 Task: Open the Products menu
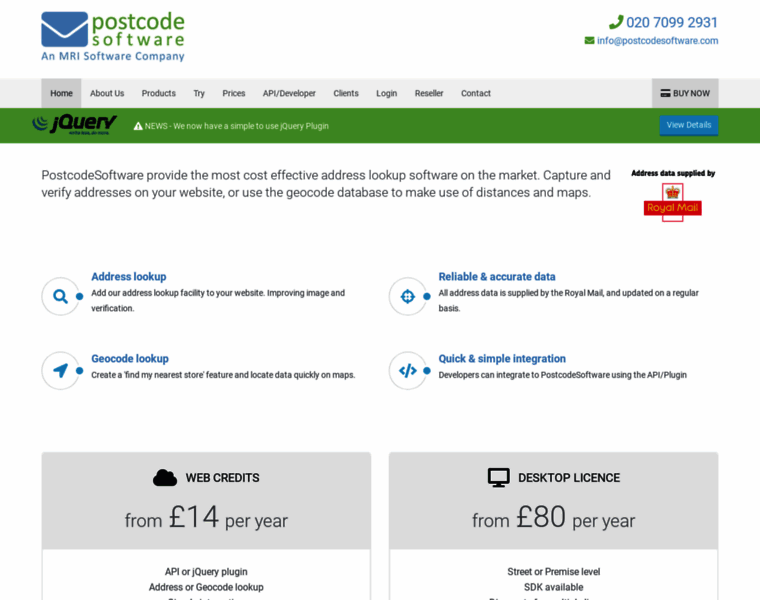158,93
